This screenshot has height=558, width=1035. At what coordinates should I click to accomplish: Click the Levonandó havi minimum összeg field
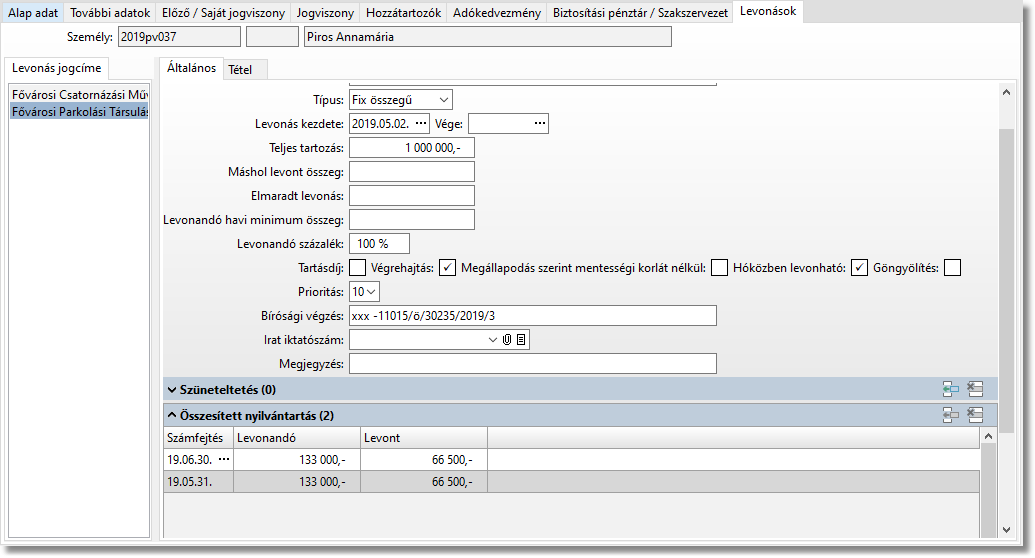412,219
